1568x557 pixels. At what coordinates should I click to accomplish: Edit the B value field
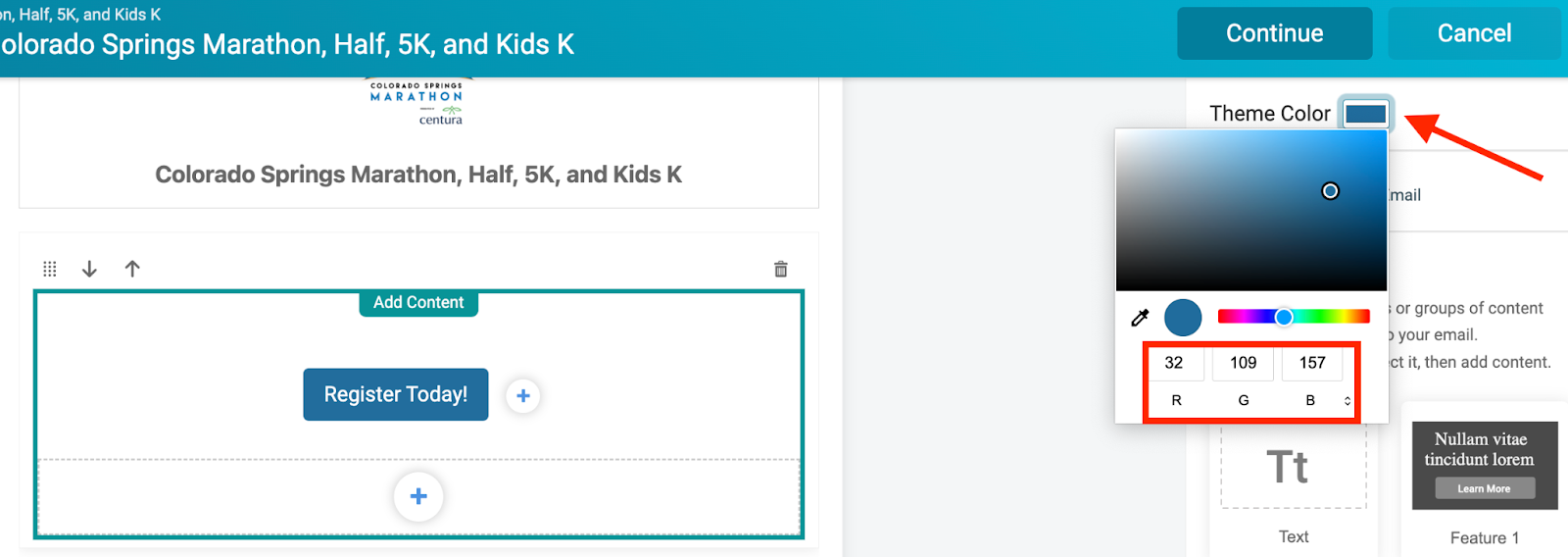click(1312, 363)
